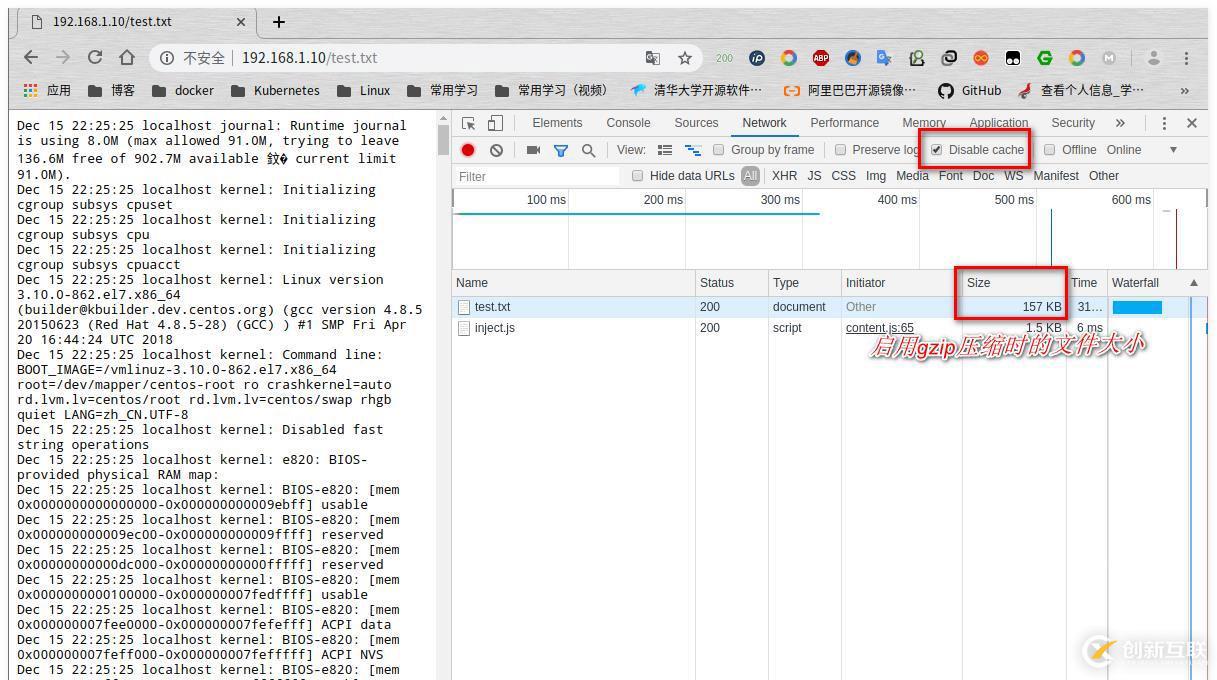Open the 应用 apps shortcut
Screen dimensions: 1217x680
click(46, 90)
